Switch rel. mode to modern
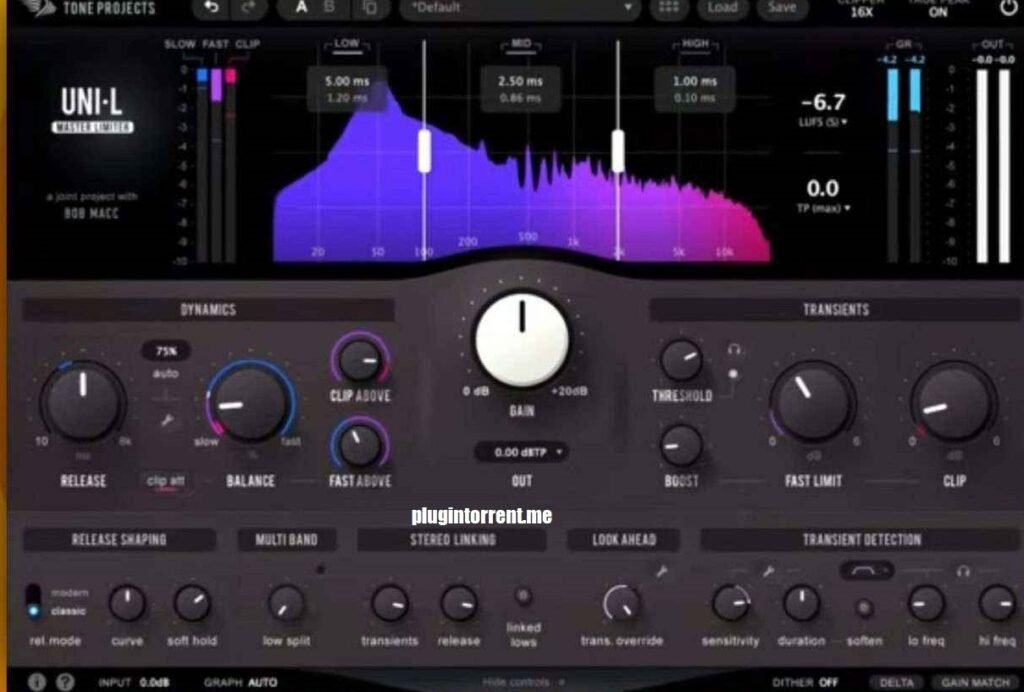This screenshot has width=1024, height=692. pos(69,593)
